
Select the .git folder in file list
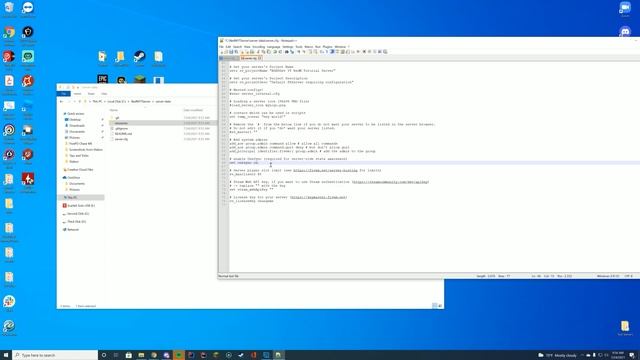click(118, 118)
